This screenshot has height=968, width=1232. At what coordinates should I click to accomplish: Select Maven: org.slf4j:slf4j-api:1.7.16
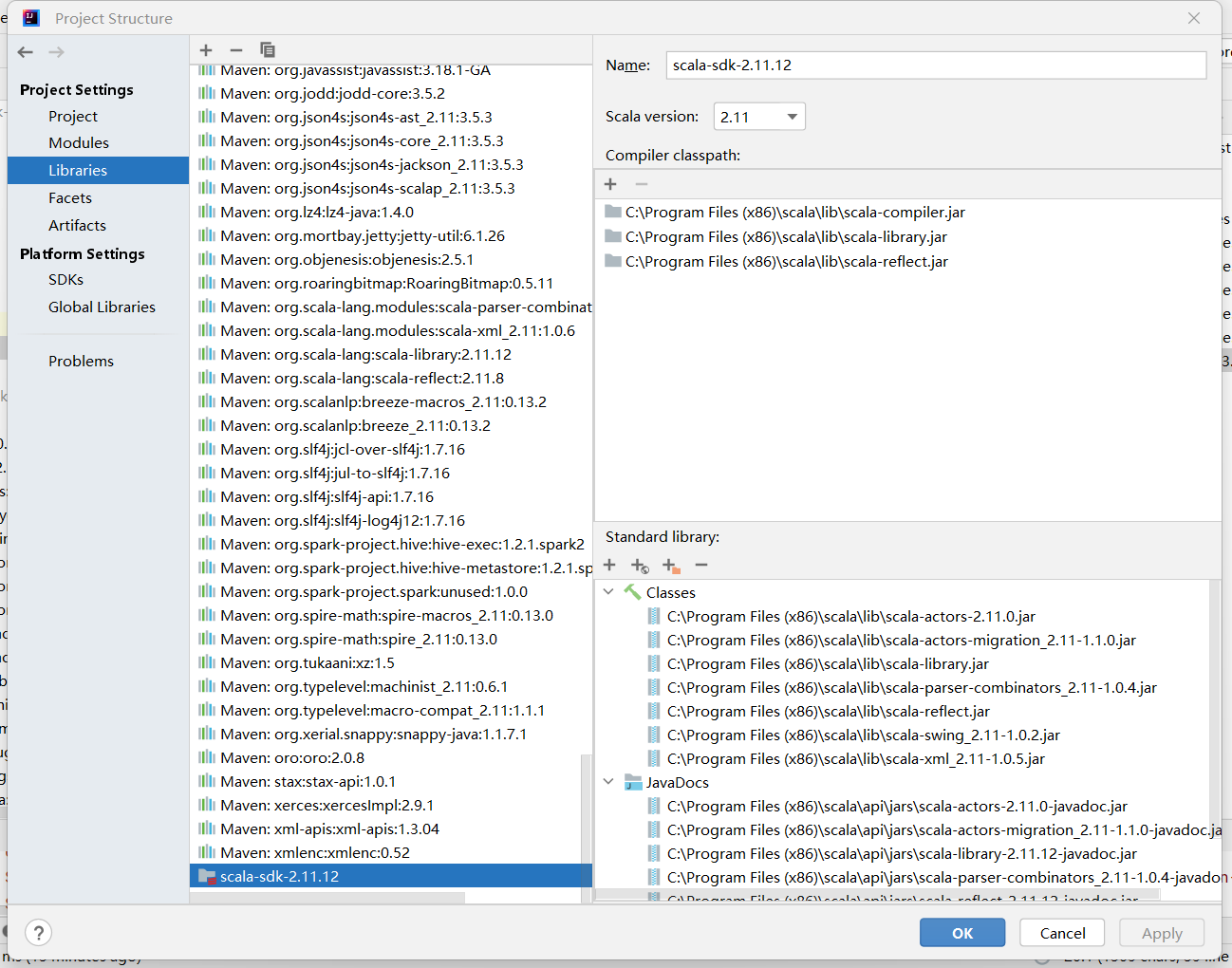pyautogui.click(x=391, y=496)
